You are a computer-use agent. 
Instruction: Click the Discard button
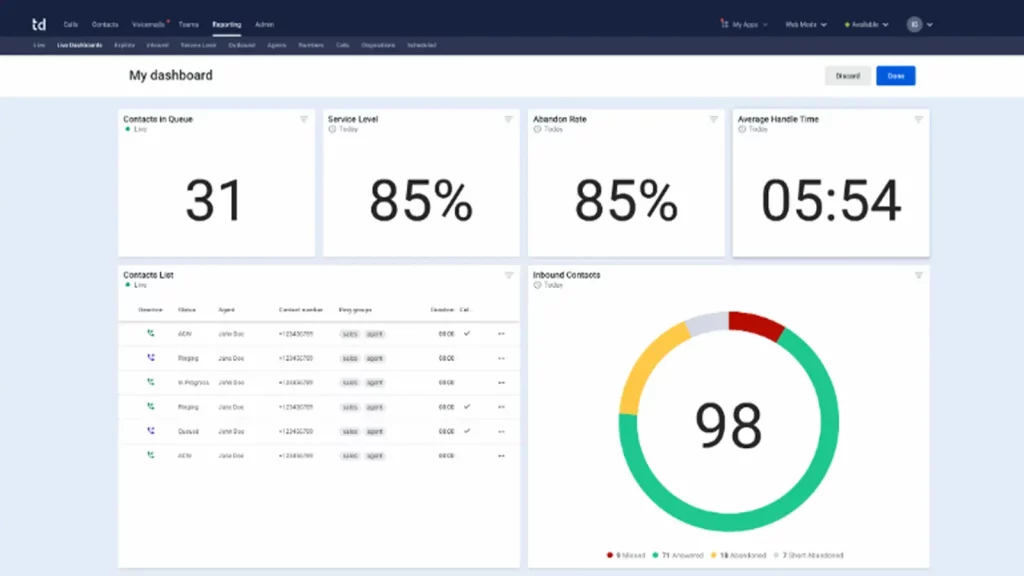(x=847, y=75)
